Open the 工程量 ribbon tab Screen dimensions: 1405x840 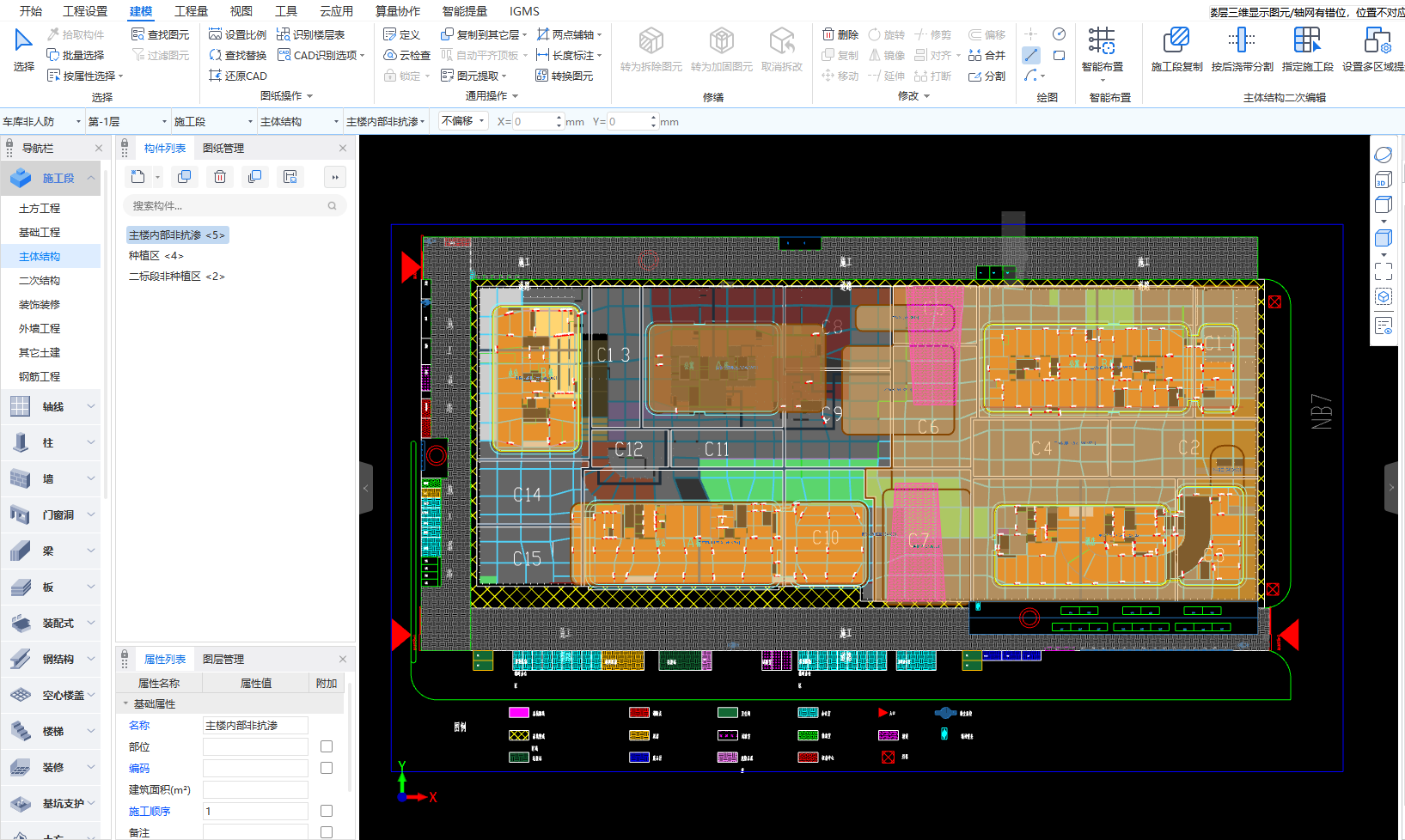coord(191,11)
